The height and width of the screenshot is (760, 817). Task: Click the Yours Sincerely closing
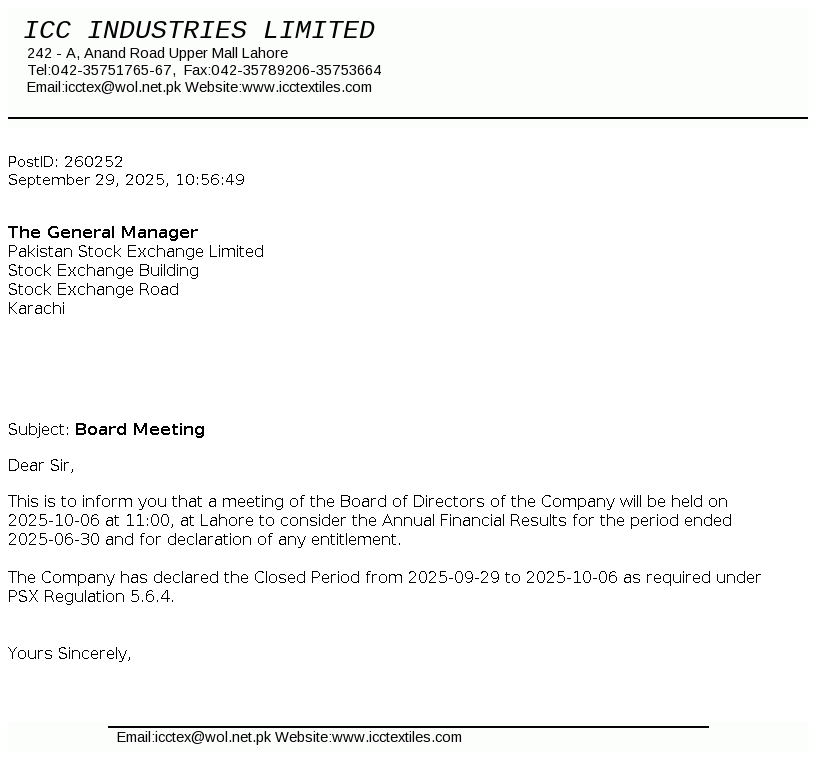(70, 654)
